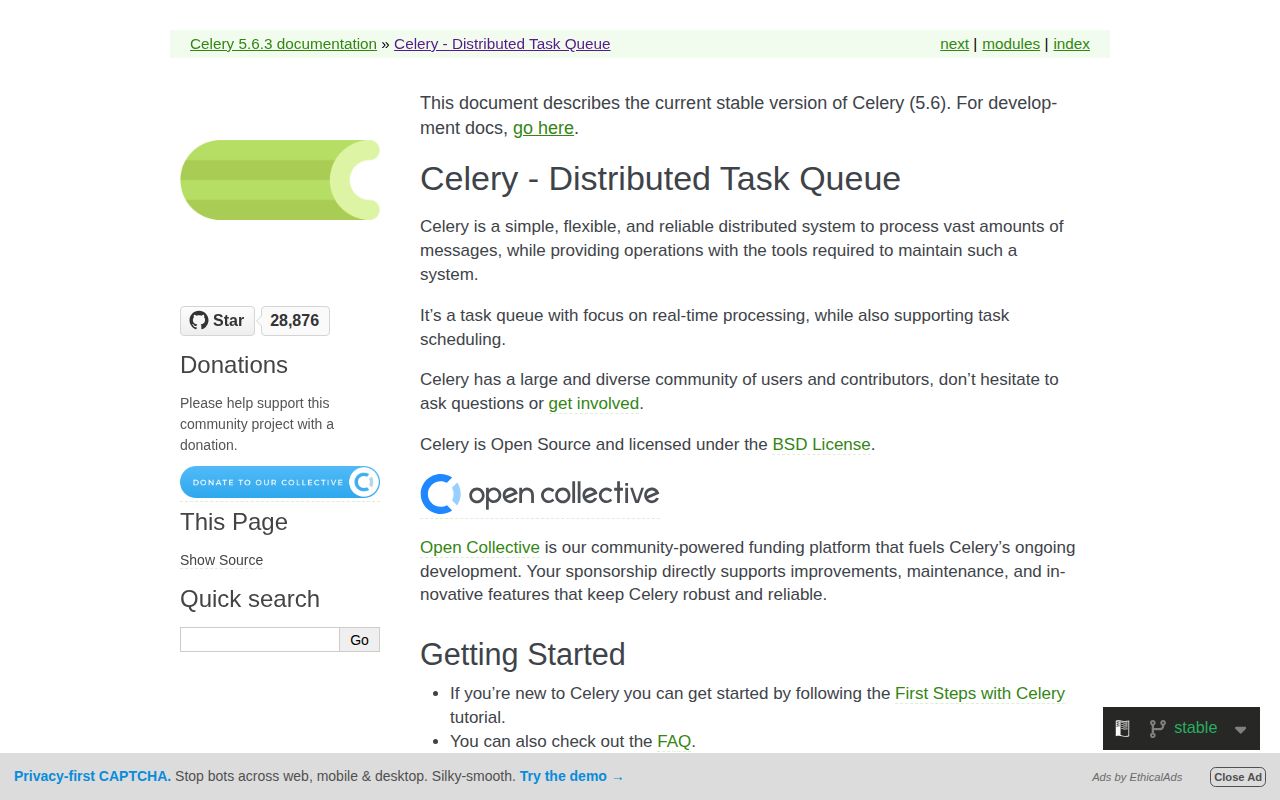
Task: Open the Open Collective logo image link
Action: [x=540, y=494]
